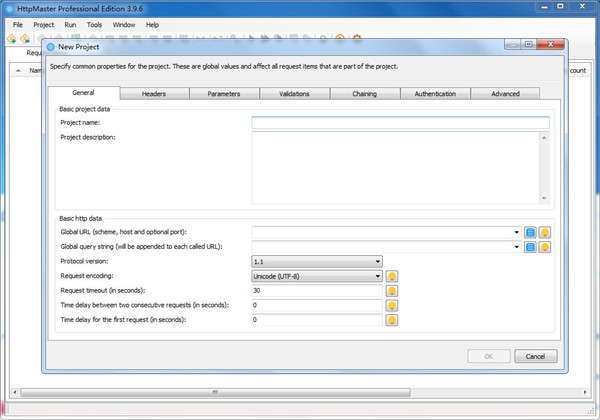Select the General tab
This screenshot has height=420, width=600.
tap(83, 93)
